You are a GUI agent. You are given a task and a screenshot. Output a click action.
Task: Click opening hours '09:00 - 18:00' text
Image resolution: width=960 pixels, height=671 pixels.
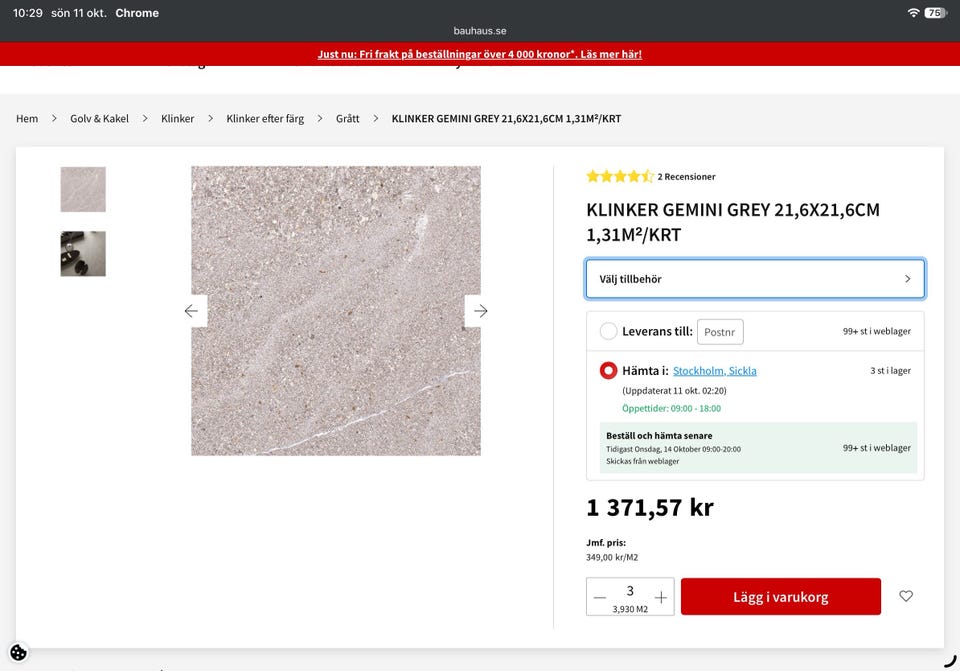[x=696, y=408]
